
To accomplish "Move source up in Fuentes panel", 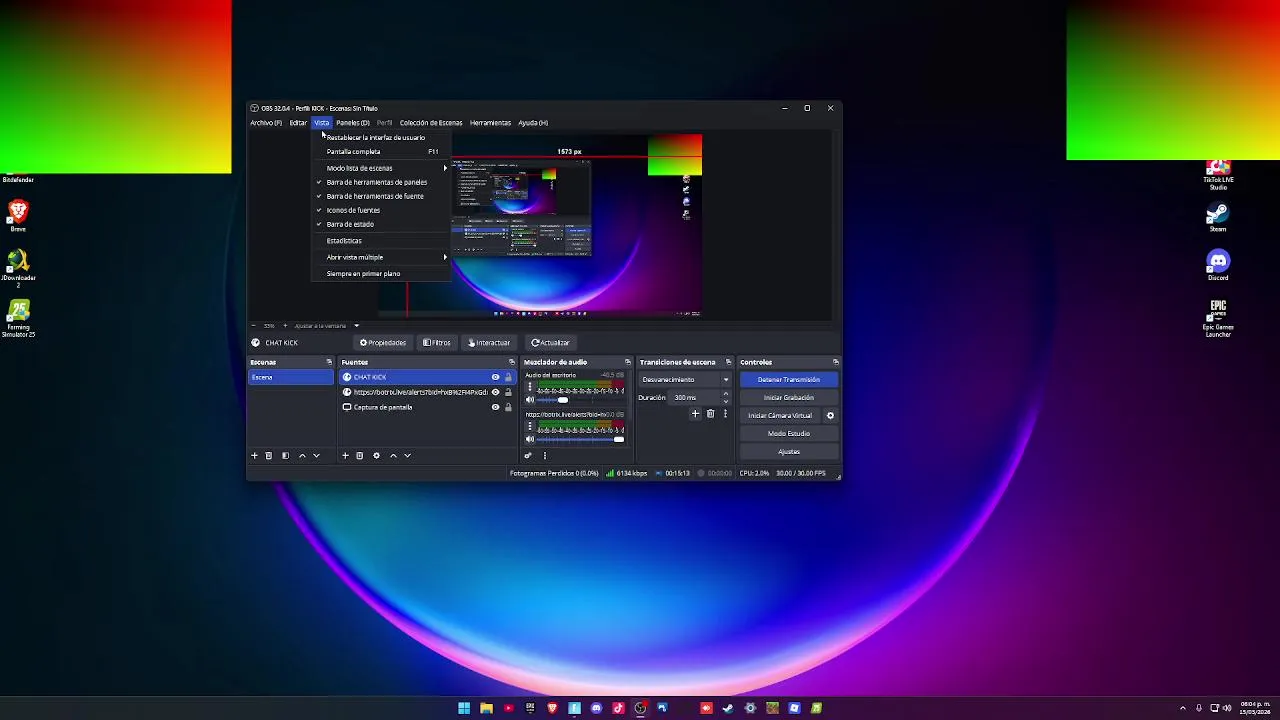I will (x=393, y=456).
